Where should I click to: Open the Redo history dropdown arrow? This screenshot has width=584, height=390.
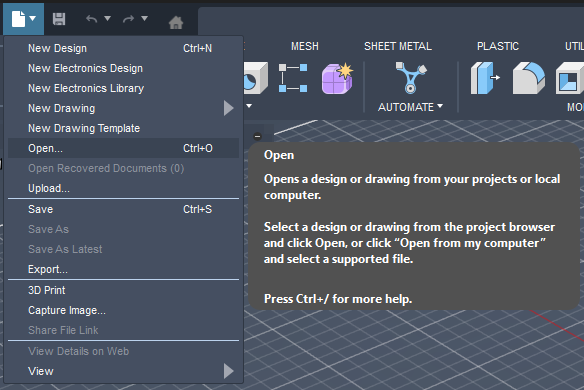click(x=145, y=18)
